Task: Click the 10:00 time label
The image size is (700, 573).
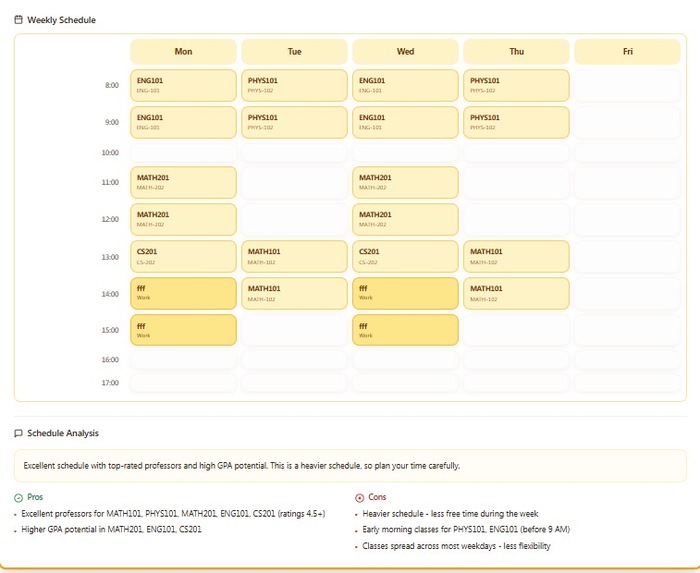Action: point(110,153)
